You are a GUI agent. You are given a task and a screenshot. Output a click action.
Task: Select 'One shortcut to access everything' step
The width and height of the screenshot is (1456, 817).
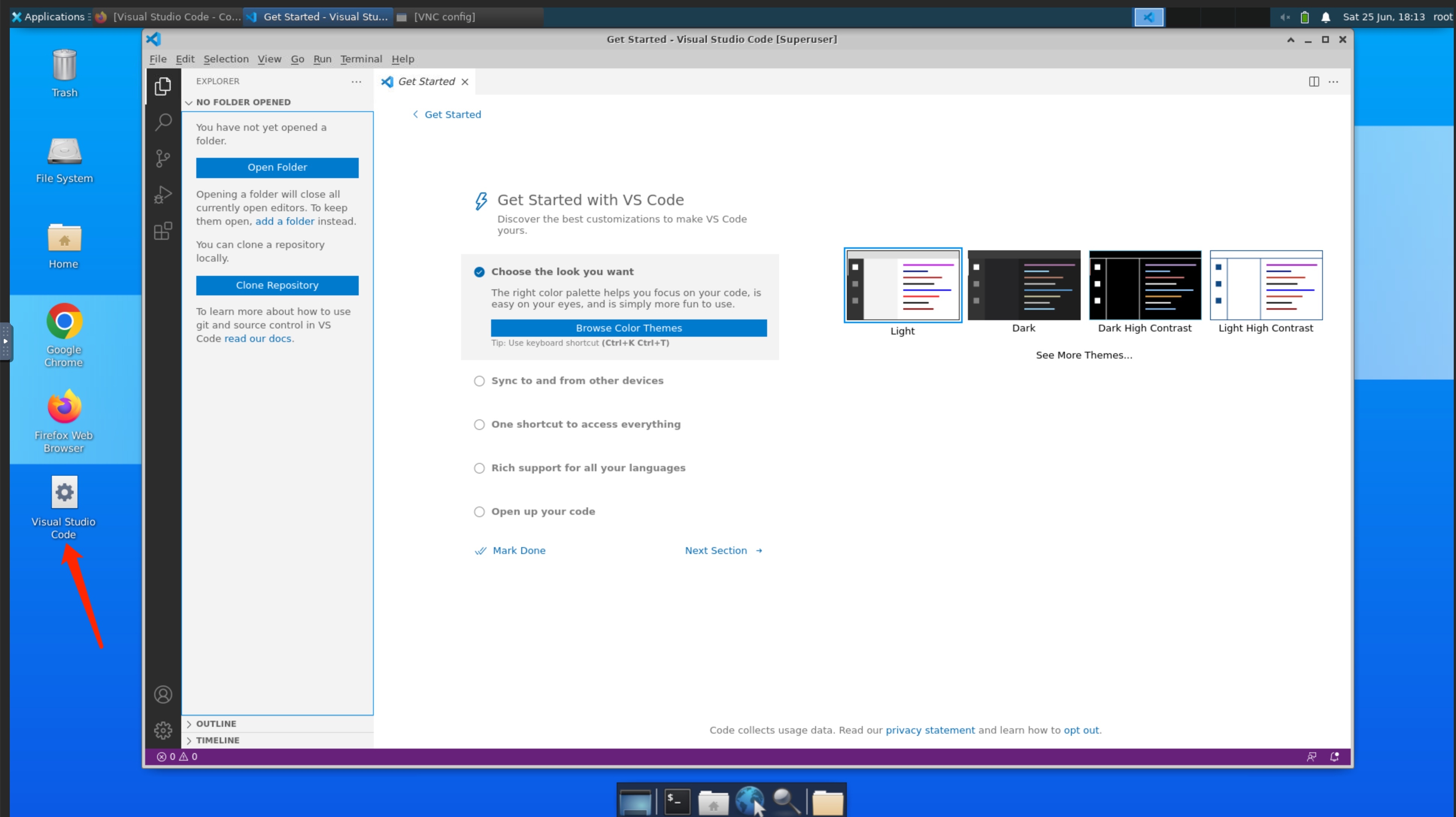576,424
